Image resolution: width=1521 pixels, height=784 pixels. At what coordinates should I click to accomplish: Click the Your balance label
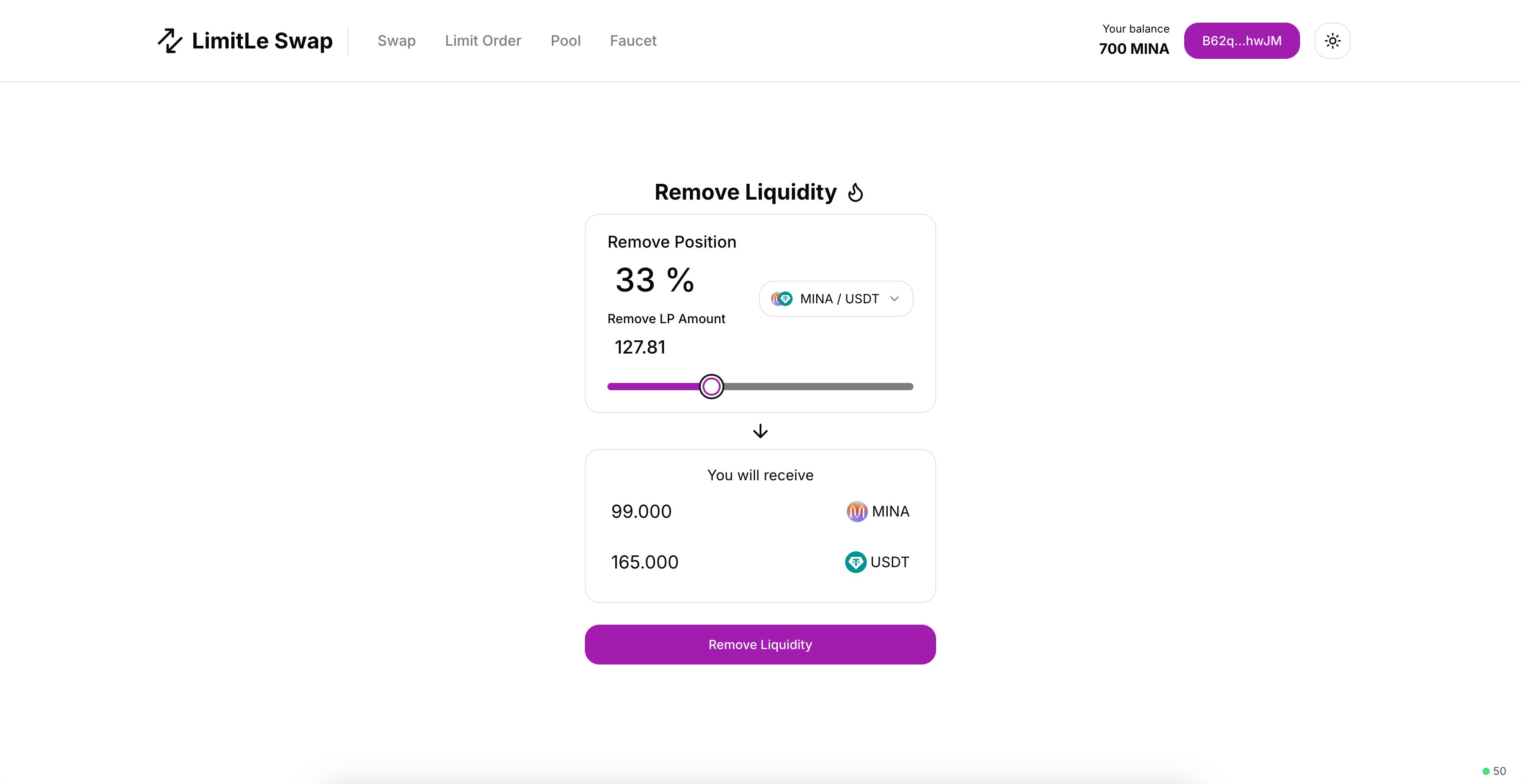1136,29
